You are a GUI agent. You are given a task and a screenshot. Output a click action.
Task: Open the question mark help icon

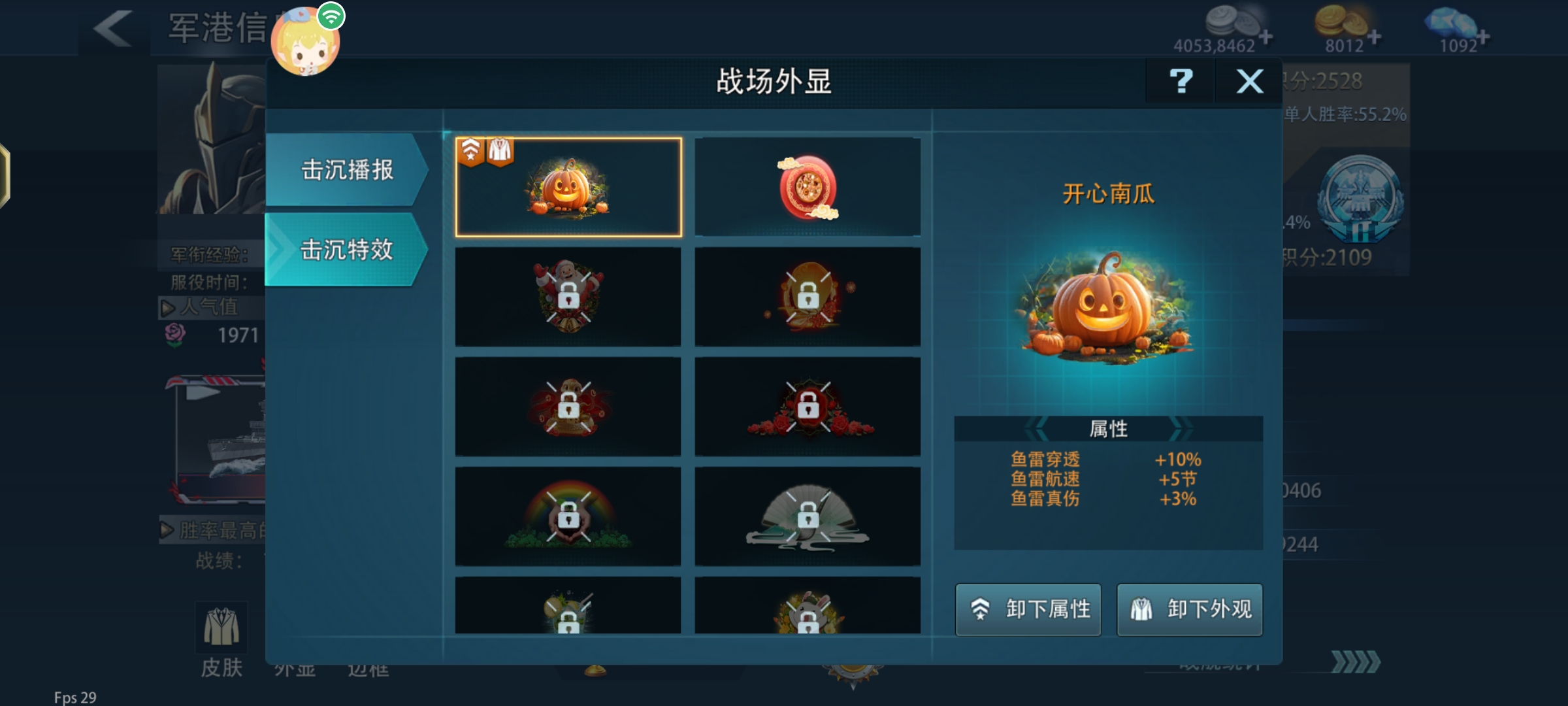point(1181,82)
